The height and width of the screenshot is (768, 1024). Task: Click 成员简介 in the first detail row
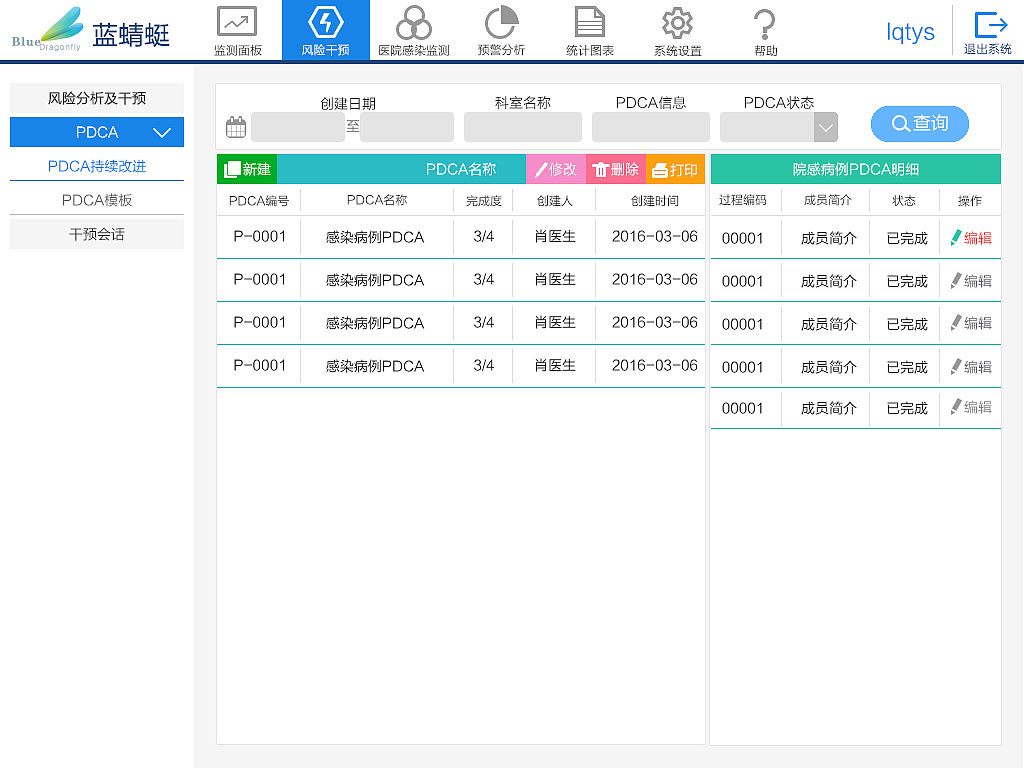tap(828, 238)
